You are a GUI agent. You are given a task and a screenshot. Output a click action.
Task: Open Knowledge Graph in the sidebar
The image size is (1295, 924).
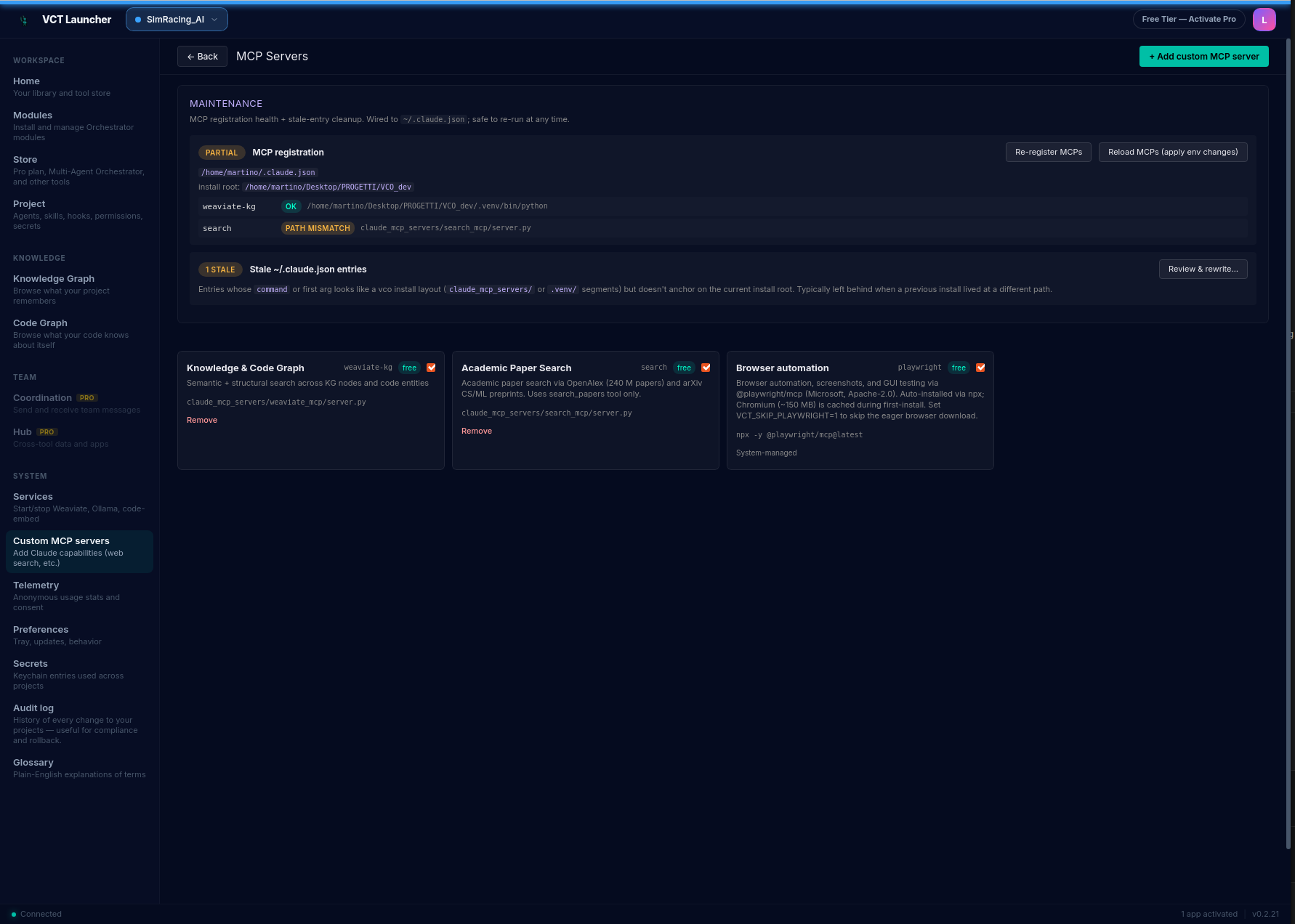coord(79,289)
